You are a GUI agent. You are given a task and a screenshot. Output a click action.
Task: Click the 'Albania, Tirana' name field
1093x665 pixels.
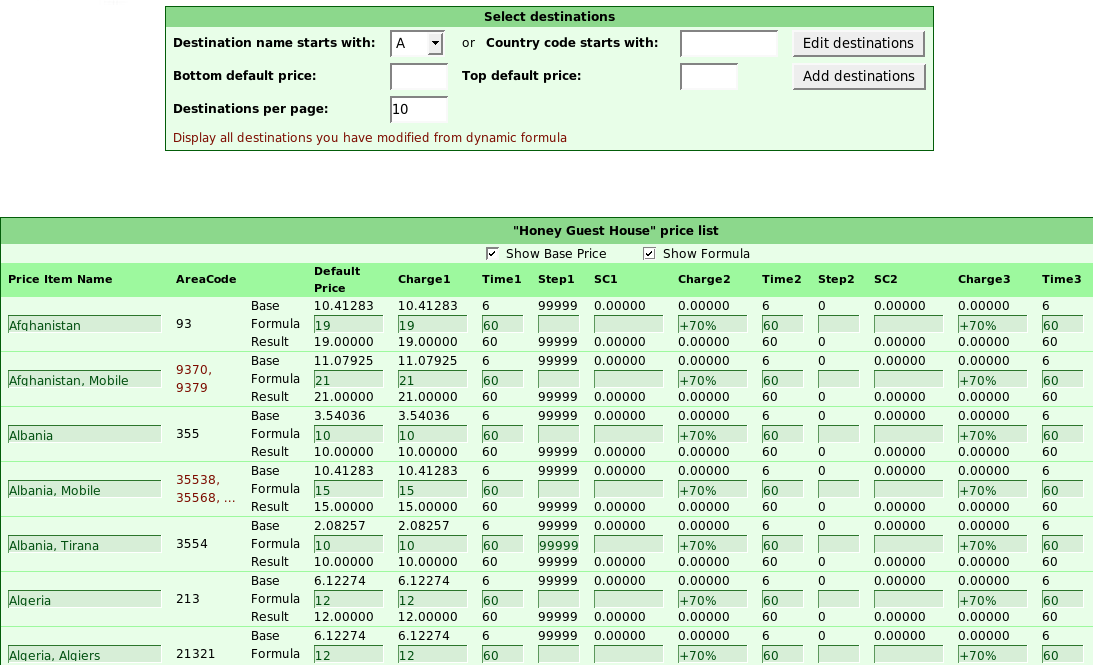pos(84,544)
